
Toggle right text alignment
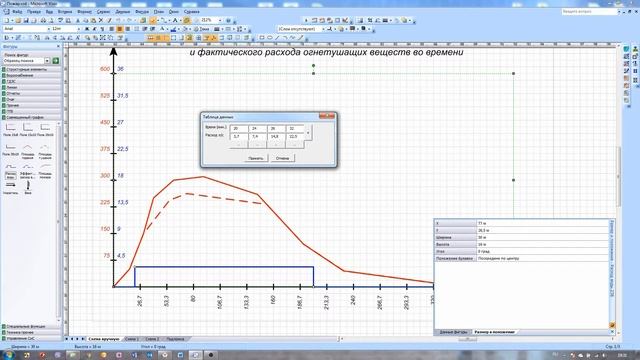click(x=128, y=29)
